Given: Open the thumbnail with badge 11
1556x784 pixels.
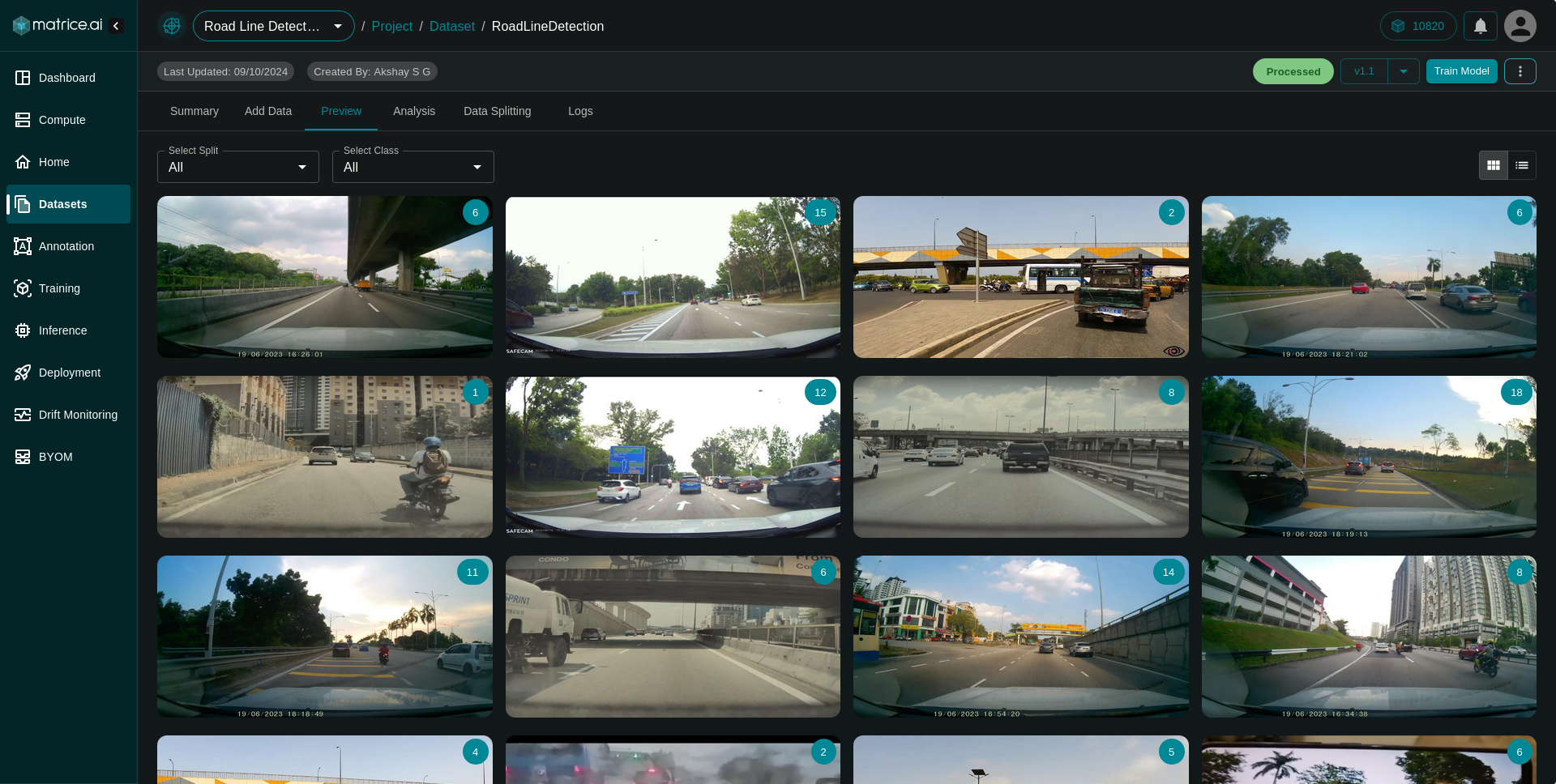Looking at the screenshot, I should (325, 637).
